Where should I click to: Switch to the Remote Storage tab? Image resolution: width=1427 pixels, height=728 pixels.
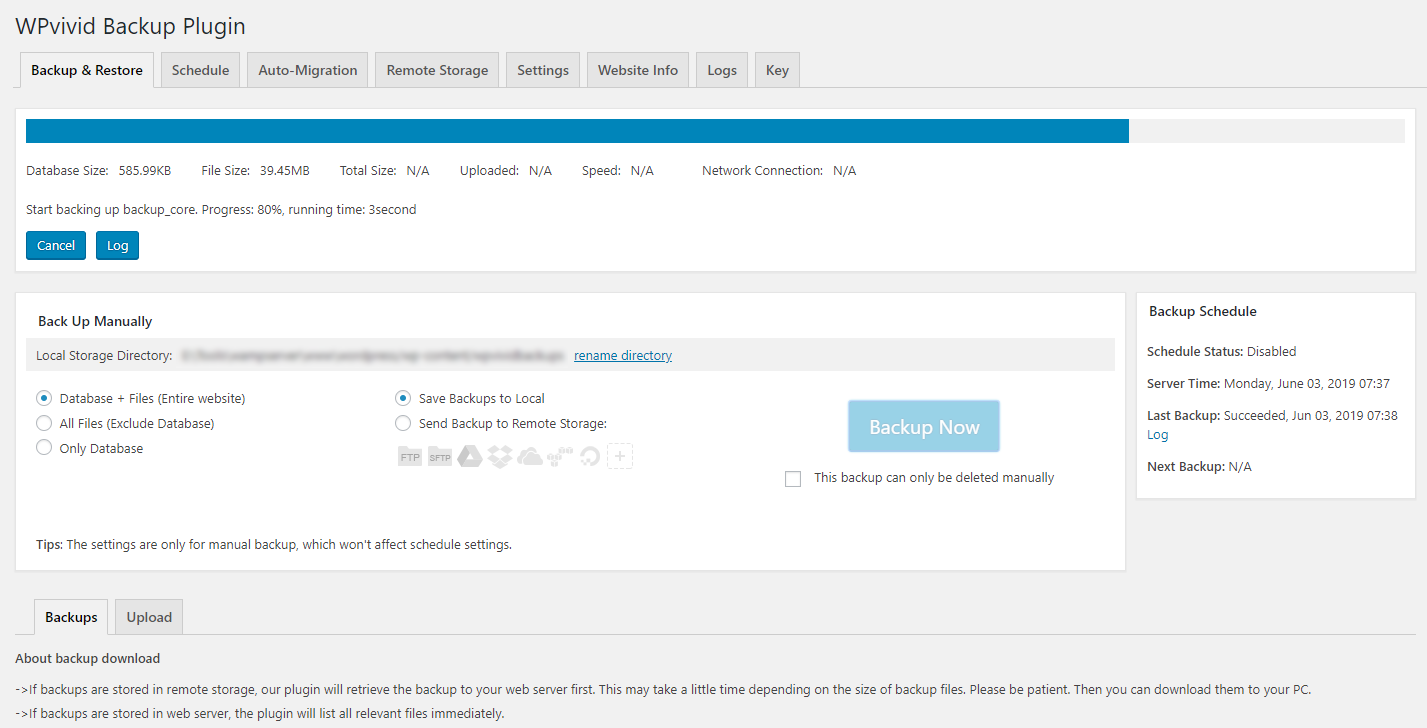click(x=437, y=70)
